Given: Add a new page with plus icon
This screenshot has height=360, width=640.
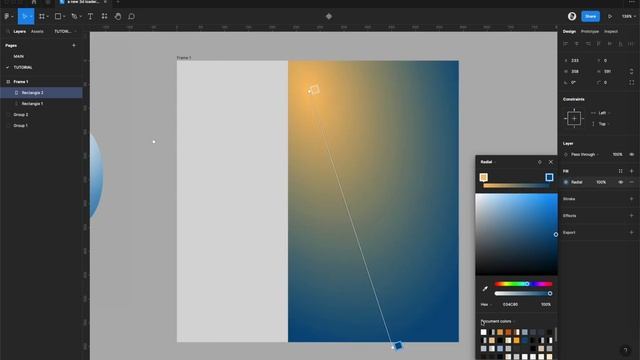Looking at the screenshot, I should (74, 45).
